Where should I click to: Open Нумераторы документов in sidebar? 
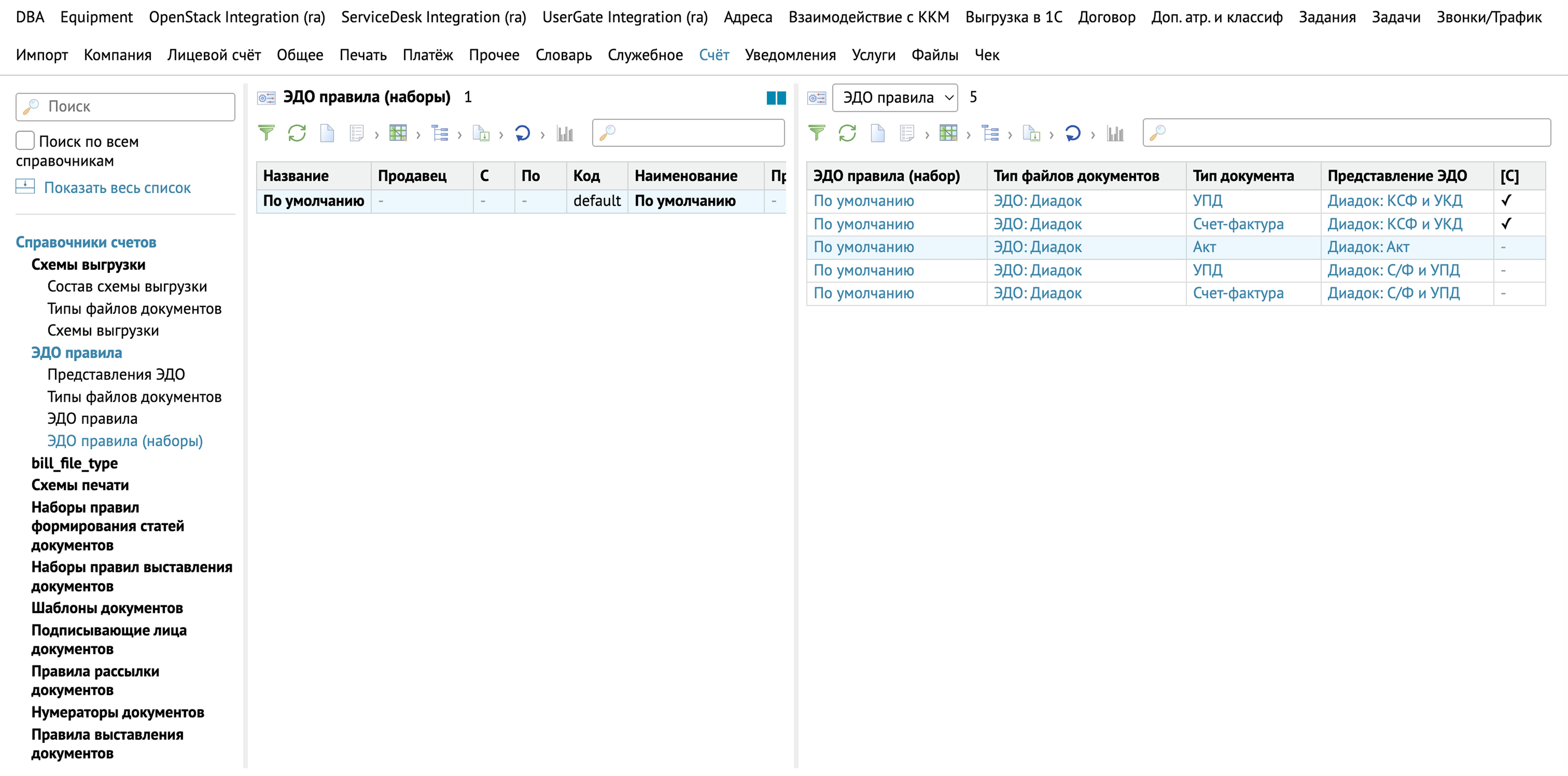pyautogui.click(x=117, y=713)
